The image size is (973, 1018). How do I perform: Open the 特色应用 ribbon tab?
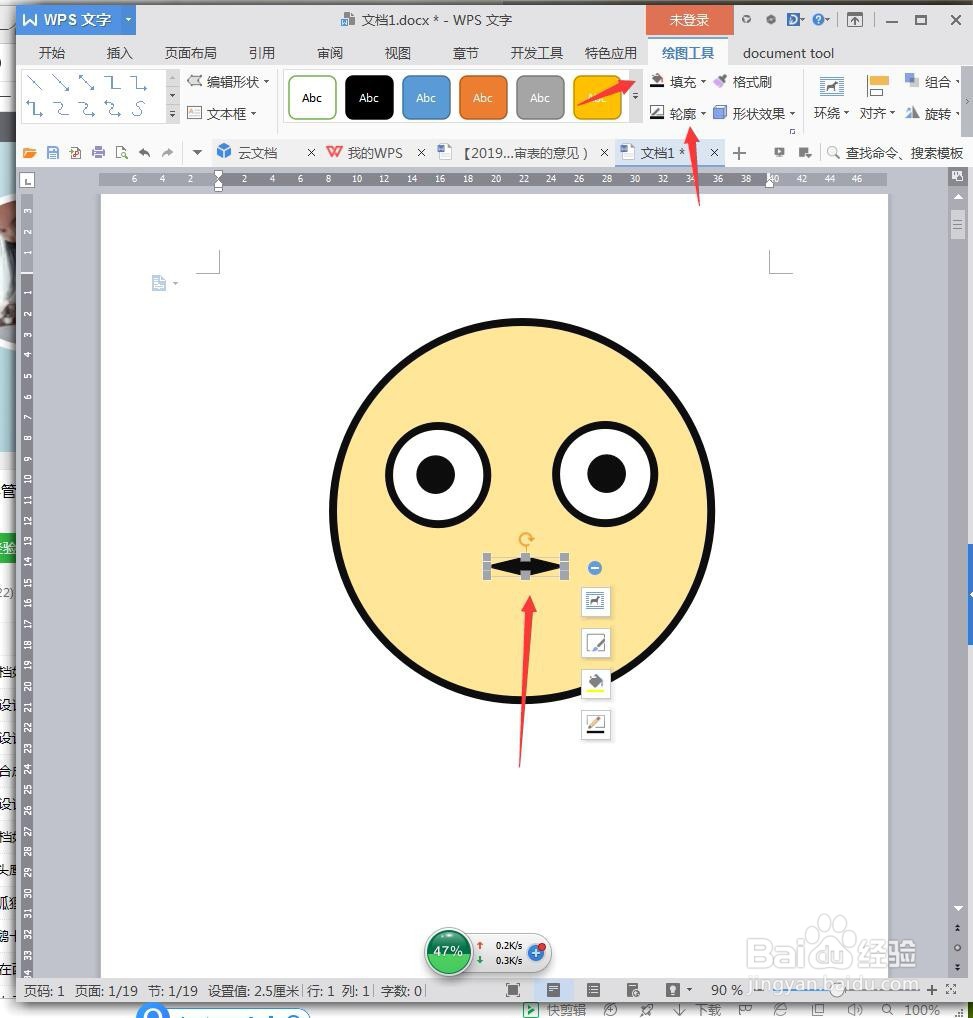[610, 53]
